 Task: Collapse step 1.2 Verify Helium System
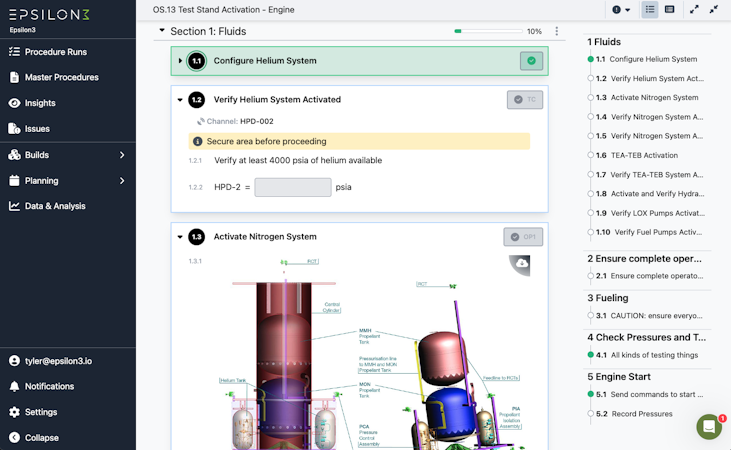(x=180, y=100)
